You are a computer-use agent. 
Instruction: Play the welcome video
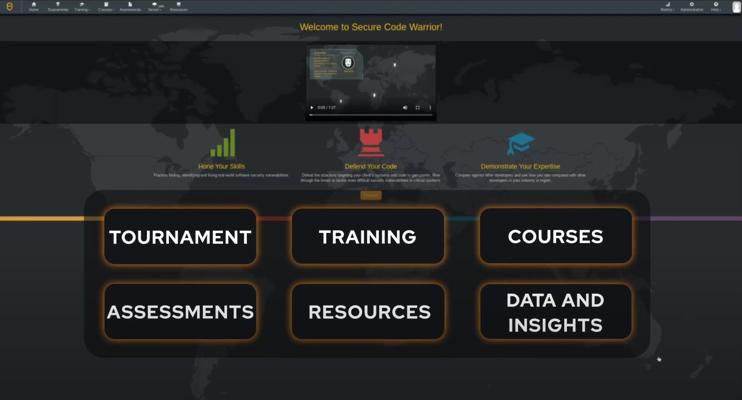click(311, 107)
